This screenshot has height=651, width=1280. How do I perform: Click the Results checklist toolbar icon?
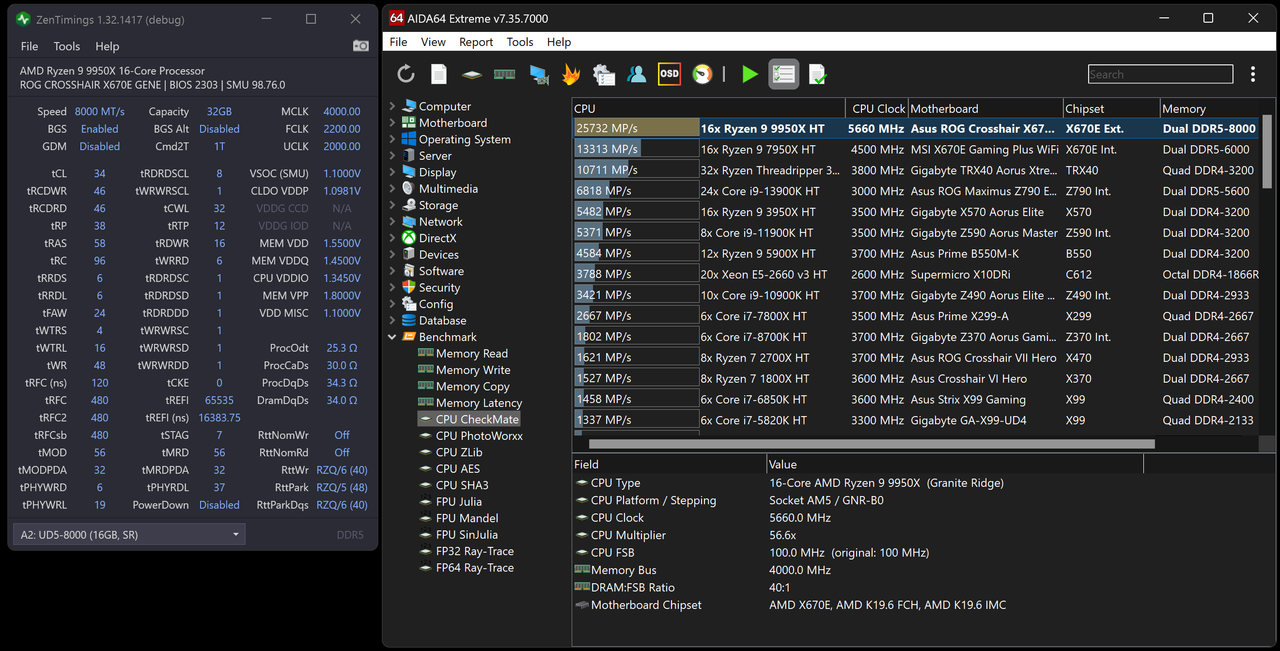[784, 74]
